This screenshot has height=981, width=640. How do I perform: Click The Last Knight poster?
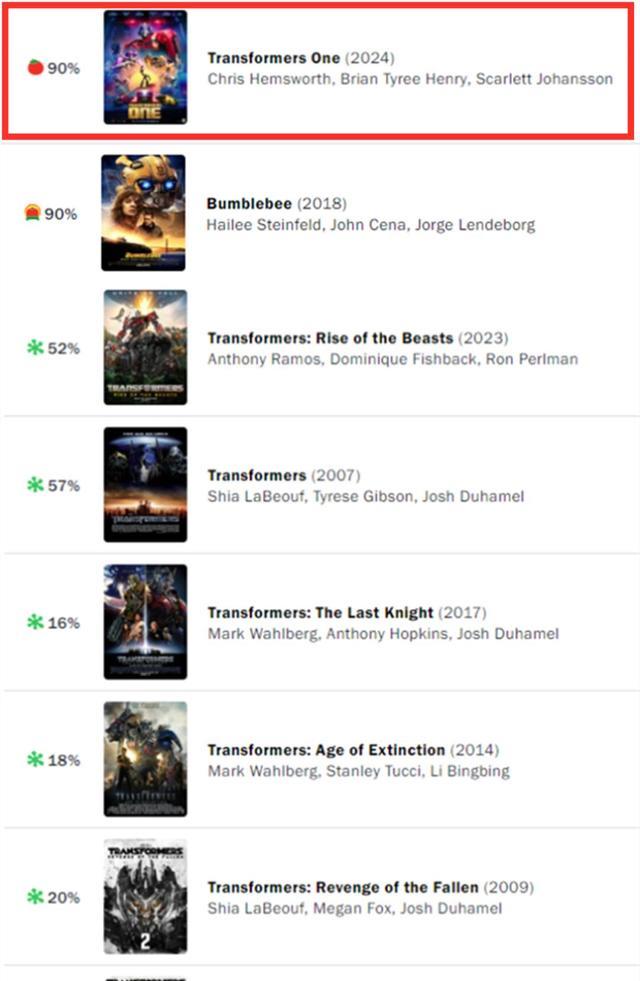point(145,622)
